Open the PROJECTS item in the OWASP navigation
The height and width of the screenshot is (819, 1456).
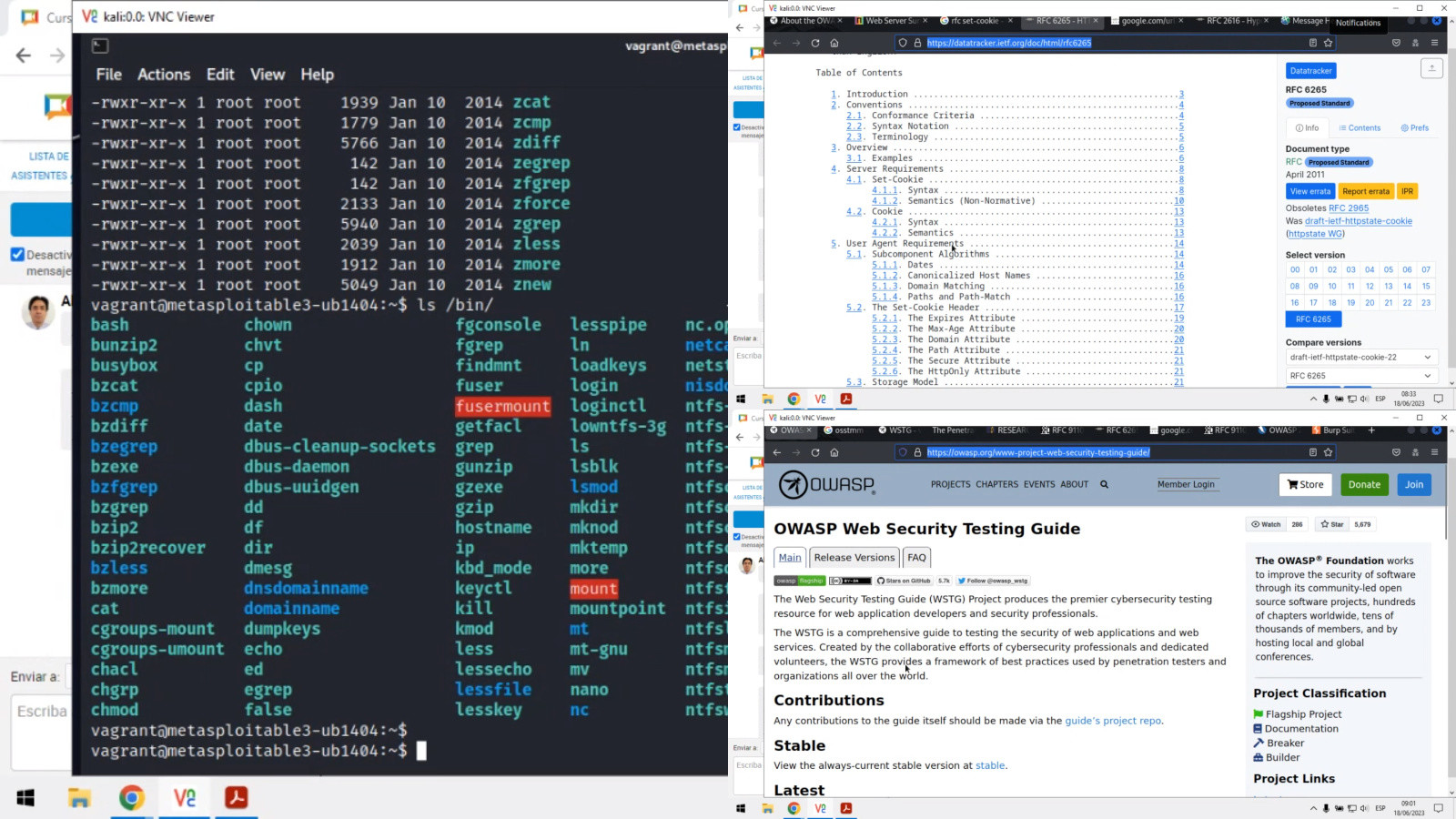[950, 485]
